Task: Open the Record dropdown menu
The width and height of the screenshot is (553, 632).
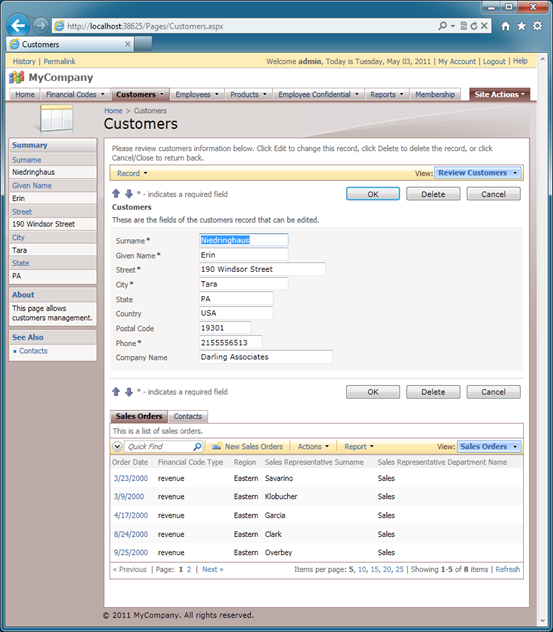Action: 132,173
